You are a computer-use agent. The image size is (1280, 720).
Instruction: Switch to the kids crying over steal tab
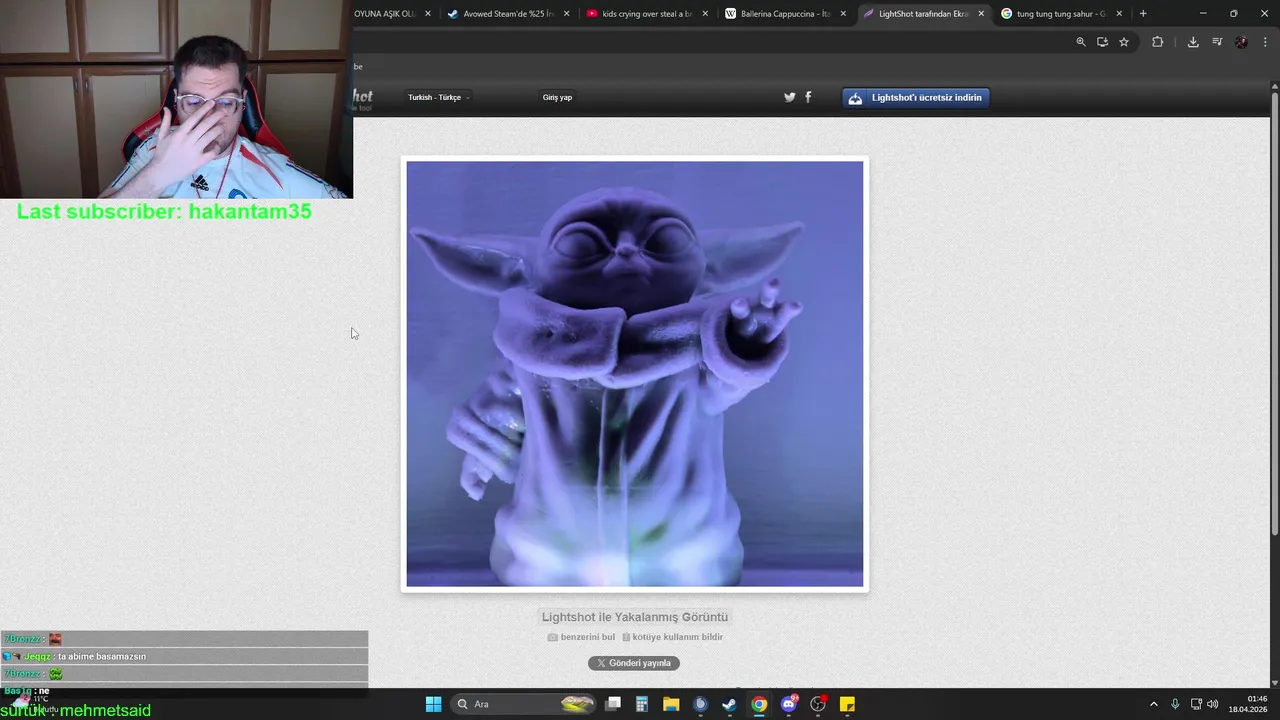coord(647,14)
